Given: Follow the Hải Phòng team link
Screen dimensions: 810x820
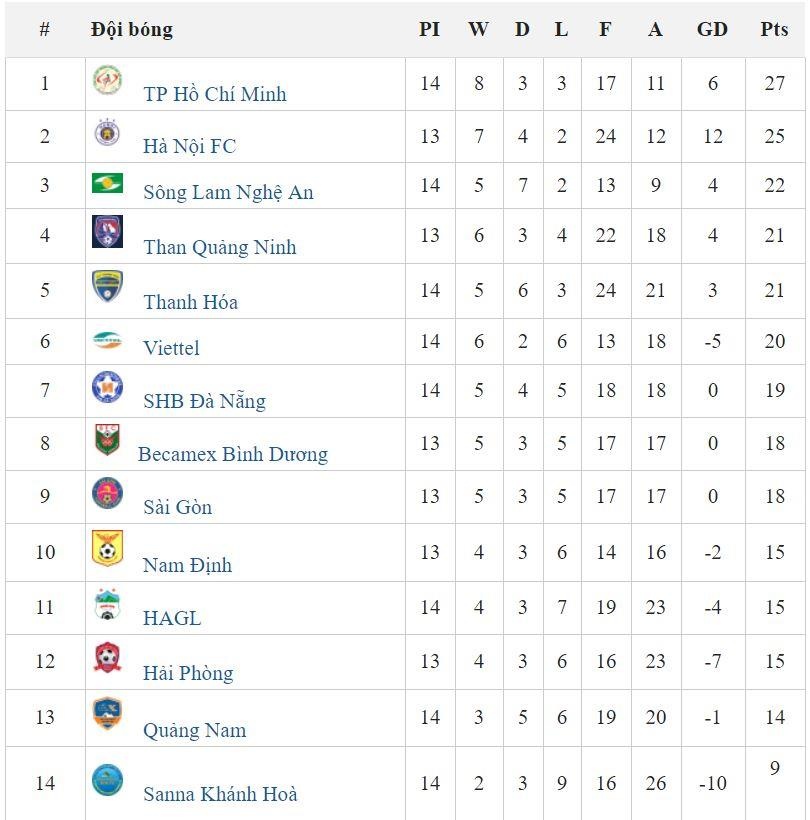Looking at the screenshot, I should point(188,673).
